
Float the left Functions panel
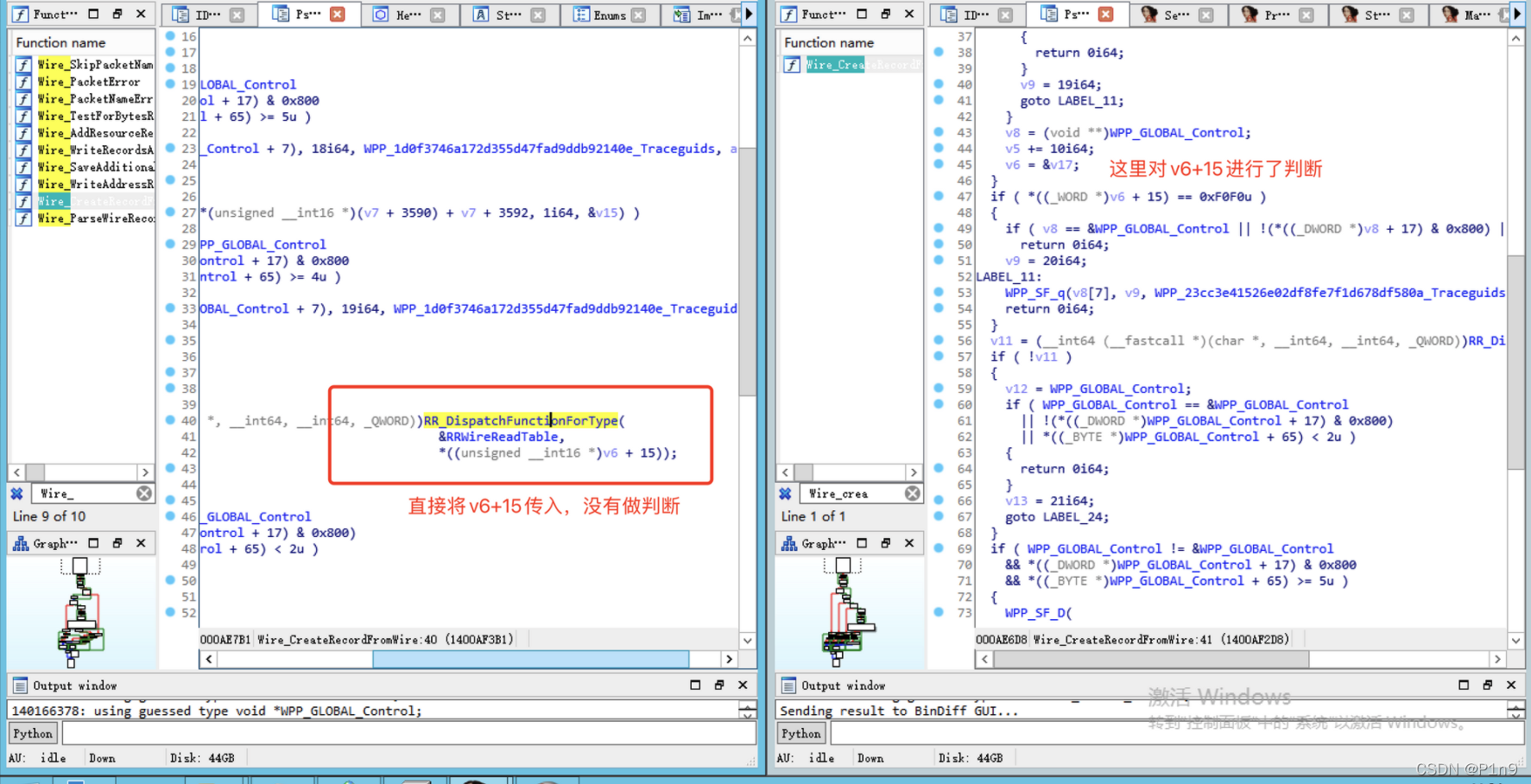(117, 15)
